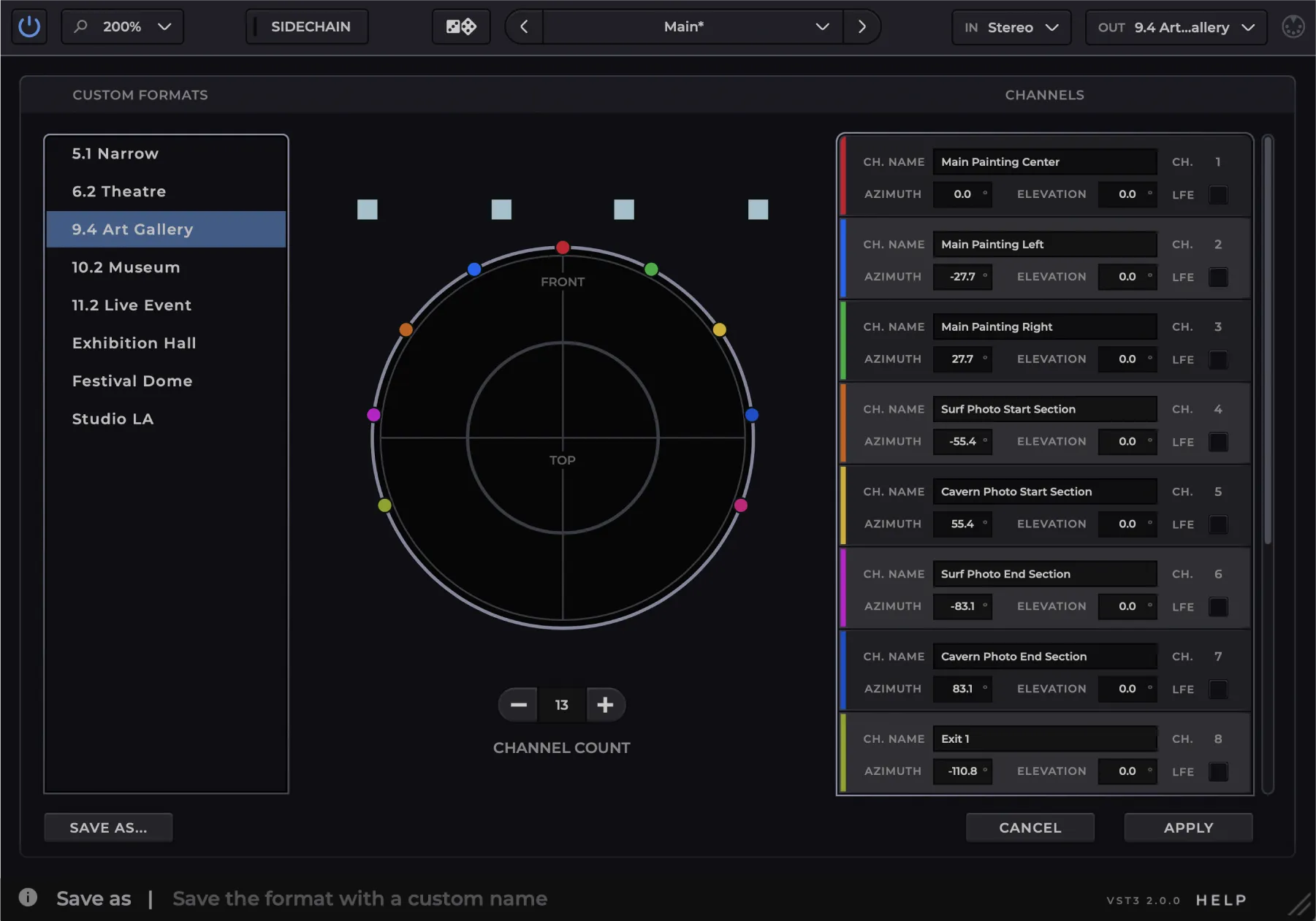Screen dimensions: 1316x921
Task: Go to next preset with right arrow
Action: [x=862, y=27]
